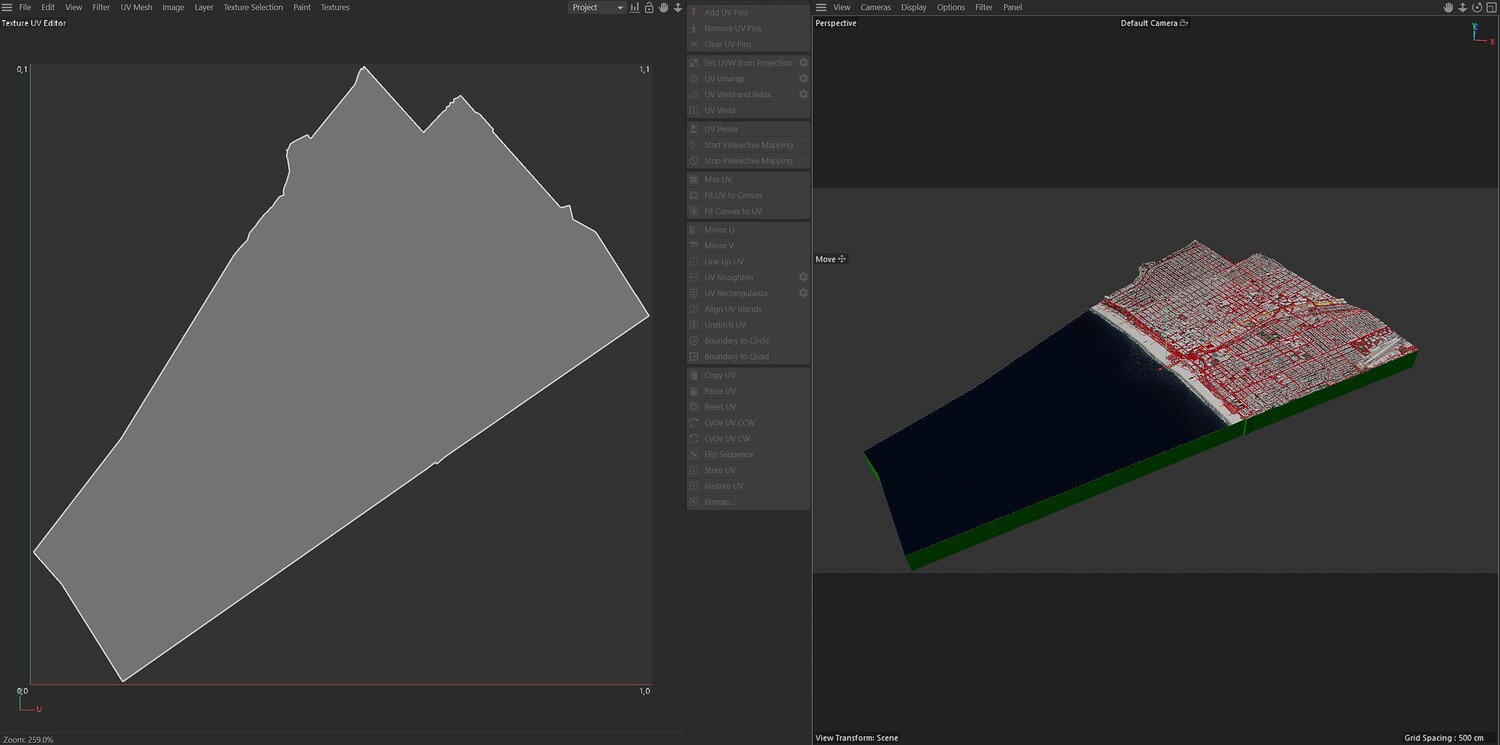This screenshot has width=1500, height=745.
Task: Click the histogram bars icon beside Project
Action: (635, 7)
